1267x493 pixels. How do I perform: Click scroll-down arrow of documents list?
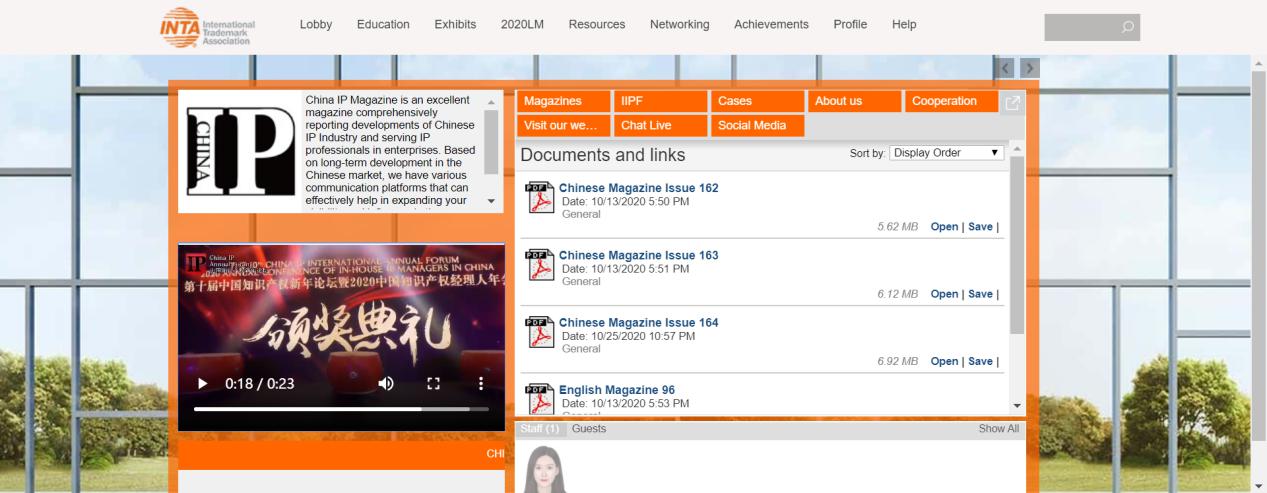pyautogui.click(x=1018, y=405)
